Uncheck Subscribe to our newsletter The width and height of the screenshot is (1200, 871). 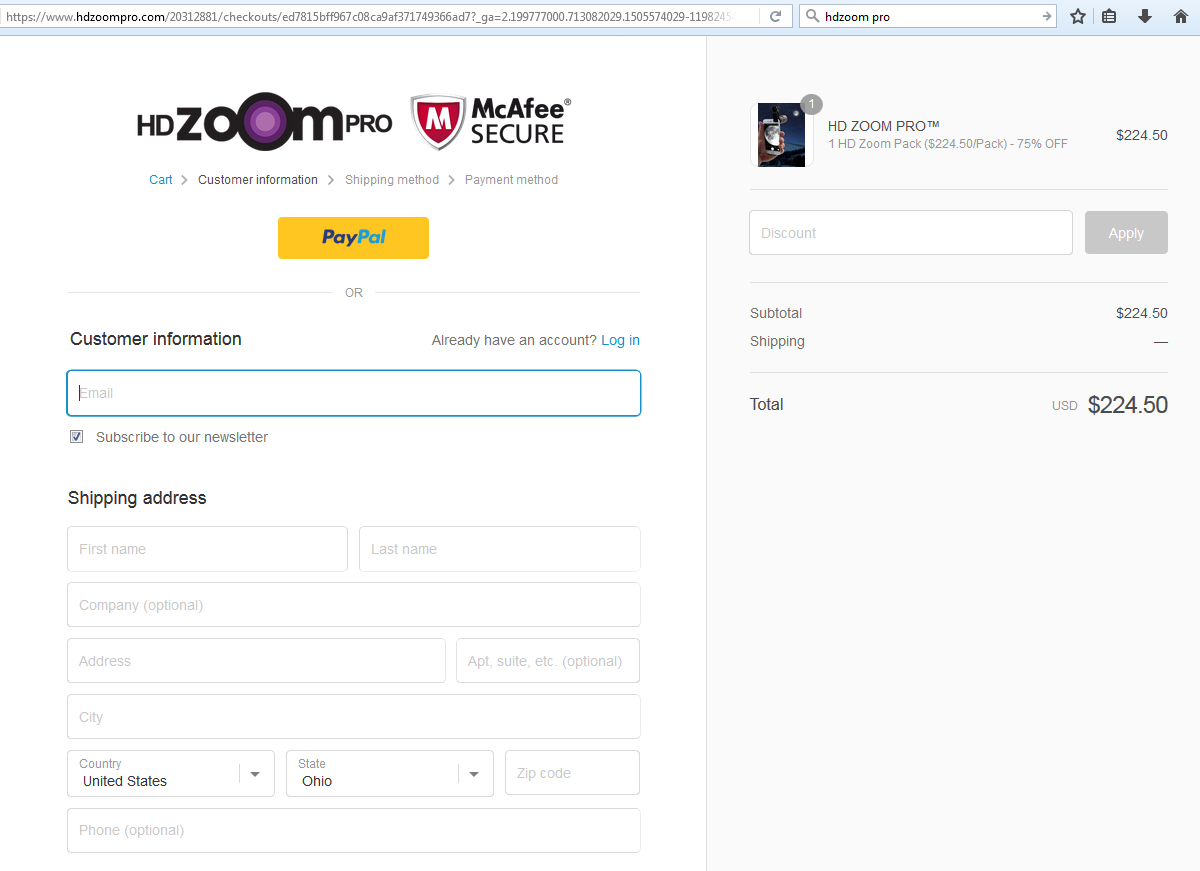click(x=77, y=437)
